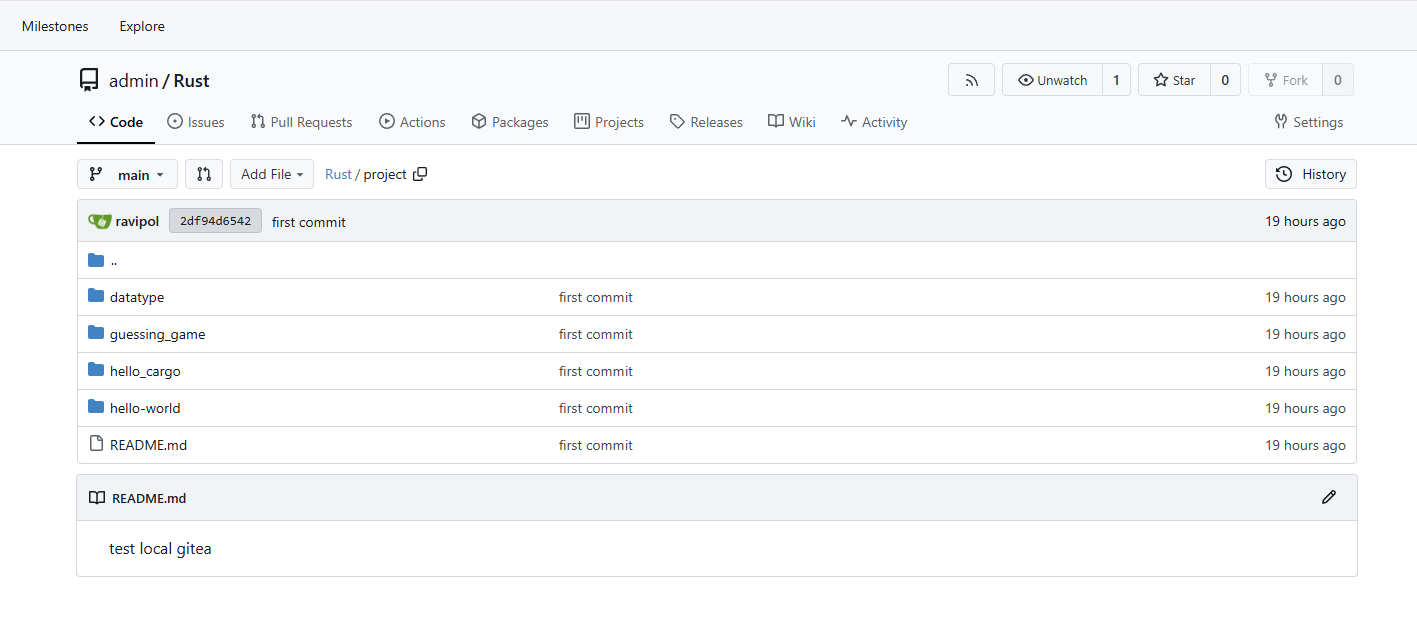Click the datatype folder icon
Viewport: 1417px width, 620px height.
coord(96,297)
